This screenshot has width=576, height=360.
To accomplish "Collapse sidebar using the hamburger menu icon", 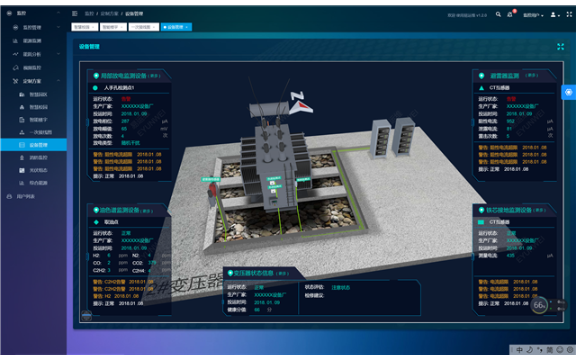I will coord(75,14).
